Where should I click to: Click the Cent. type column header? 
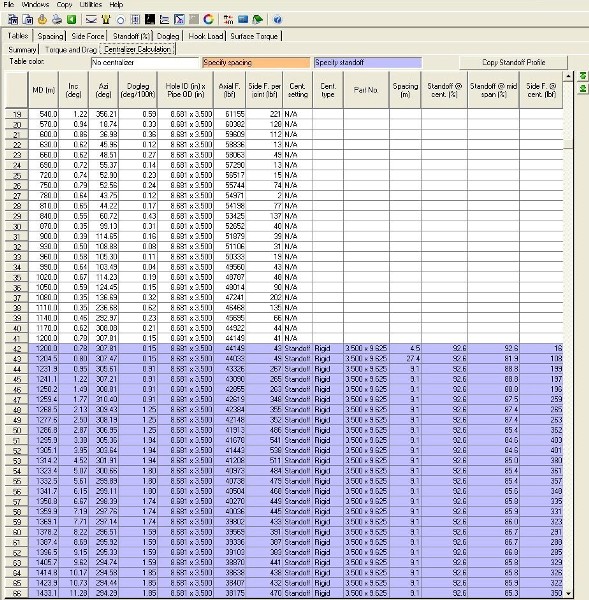[x=328, y=90]
